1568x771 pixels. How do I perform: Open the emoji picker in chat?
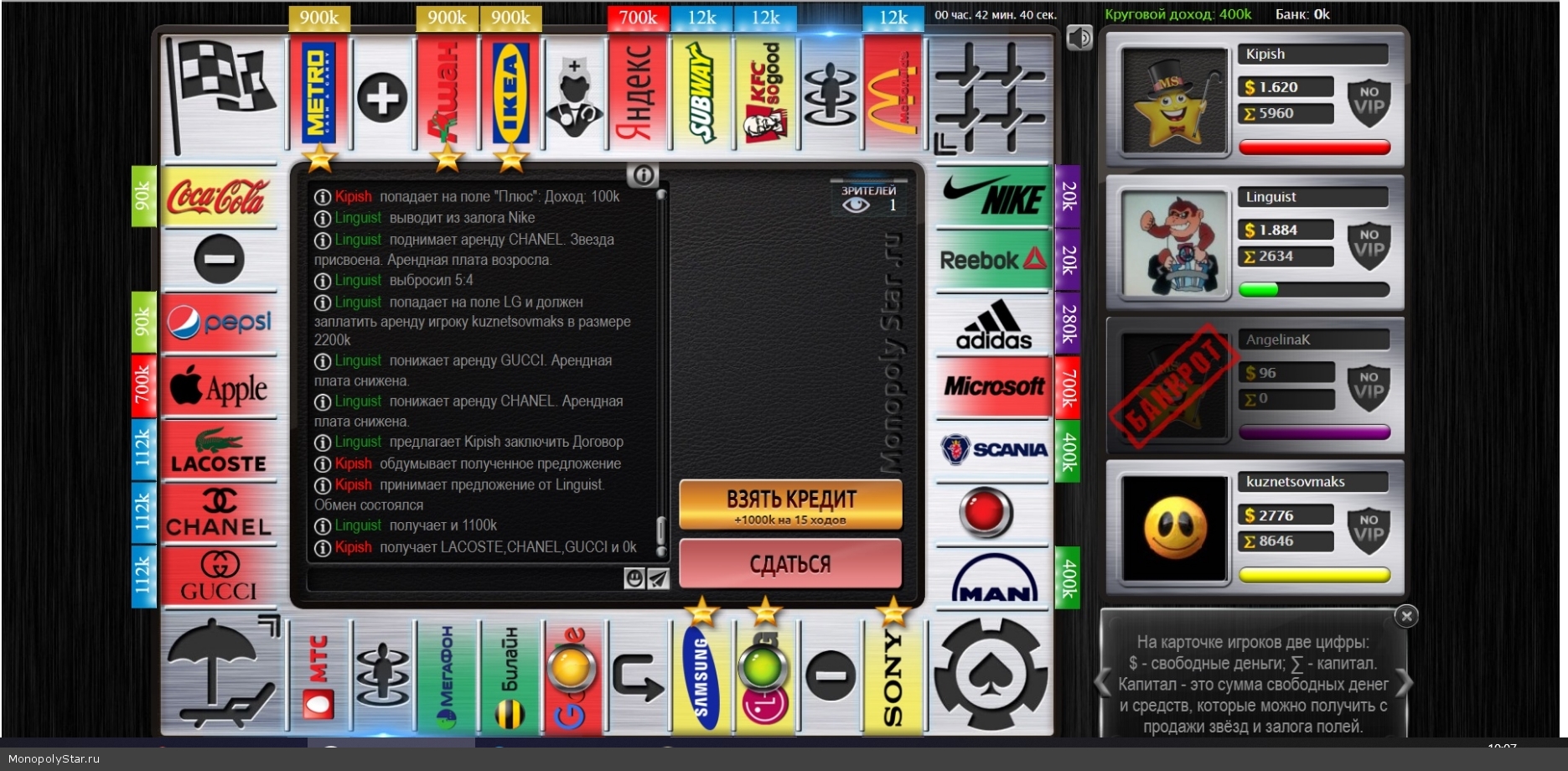point(634,578)
